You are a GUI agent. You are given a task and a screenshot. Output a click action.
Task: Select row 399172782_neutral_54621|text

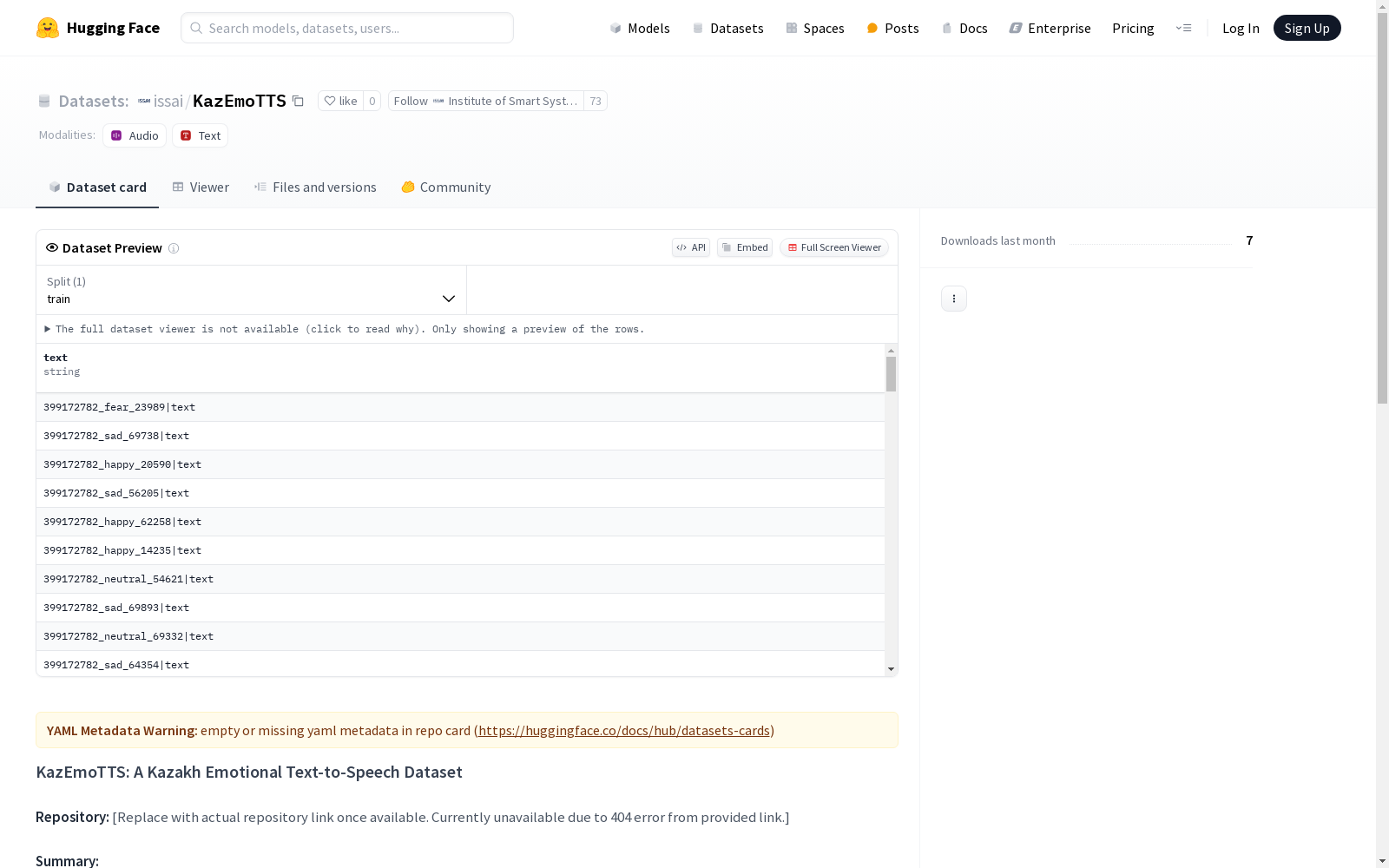(x=460, y=579)
